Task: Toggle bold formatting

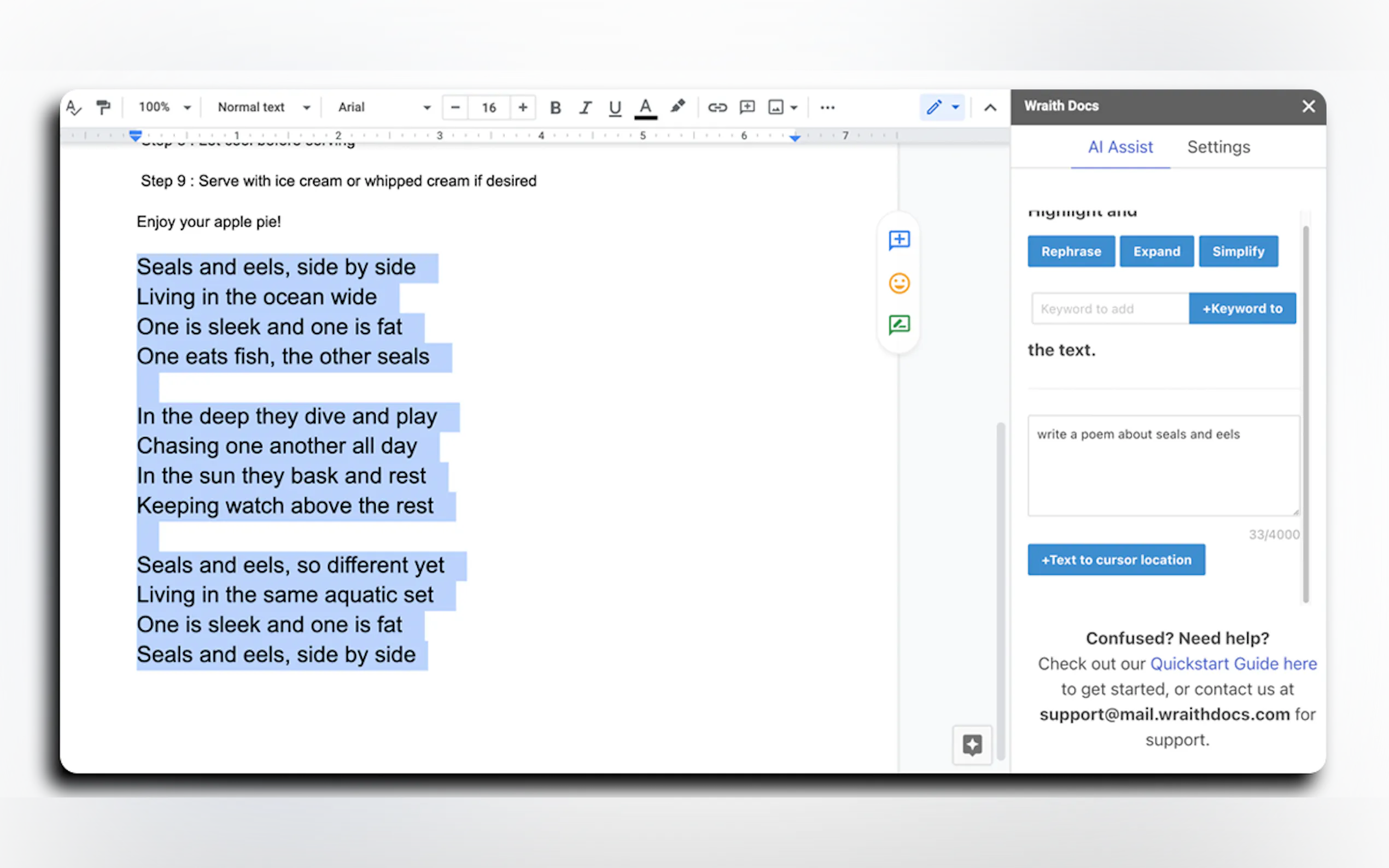Action: (555, 107)
